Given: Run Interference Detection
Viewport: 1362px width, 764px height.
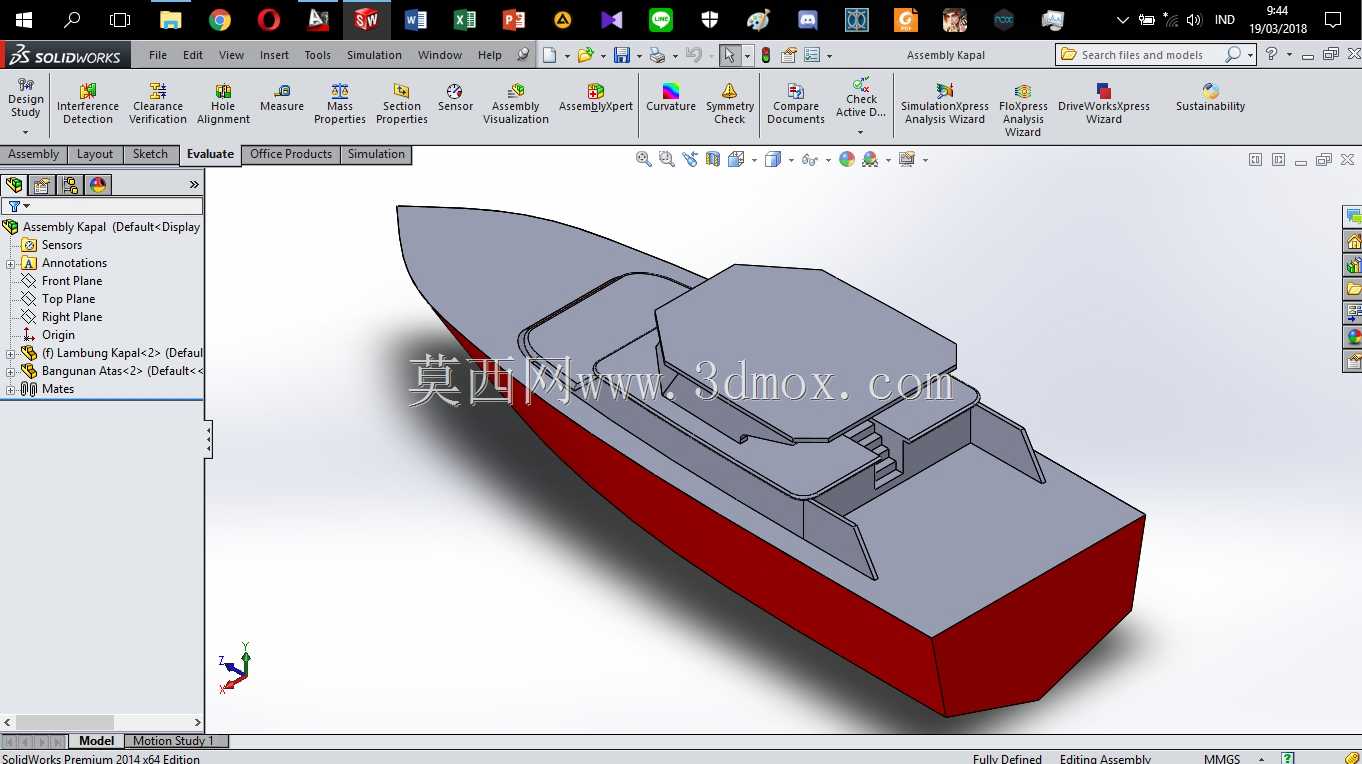Looking at the screenshot, I should click(88, 104).
